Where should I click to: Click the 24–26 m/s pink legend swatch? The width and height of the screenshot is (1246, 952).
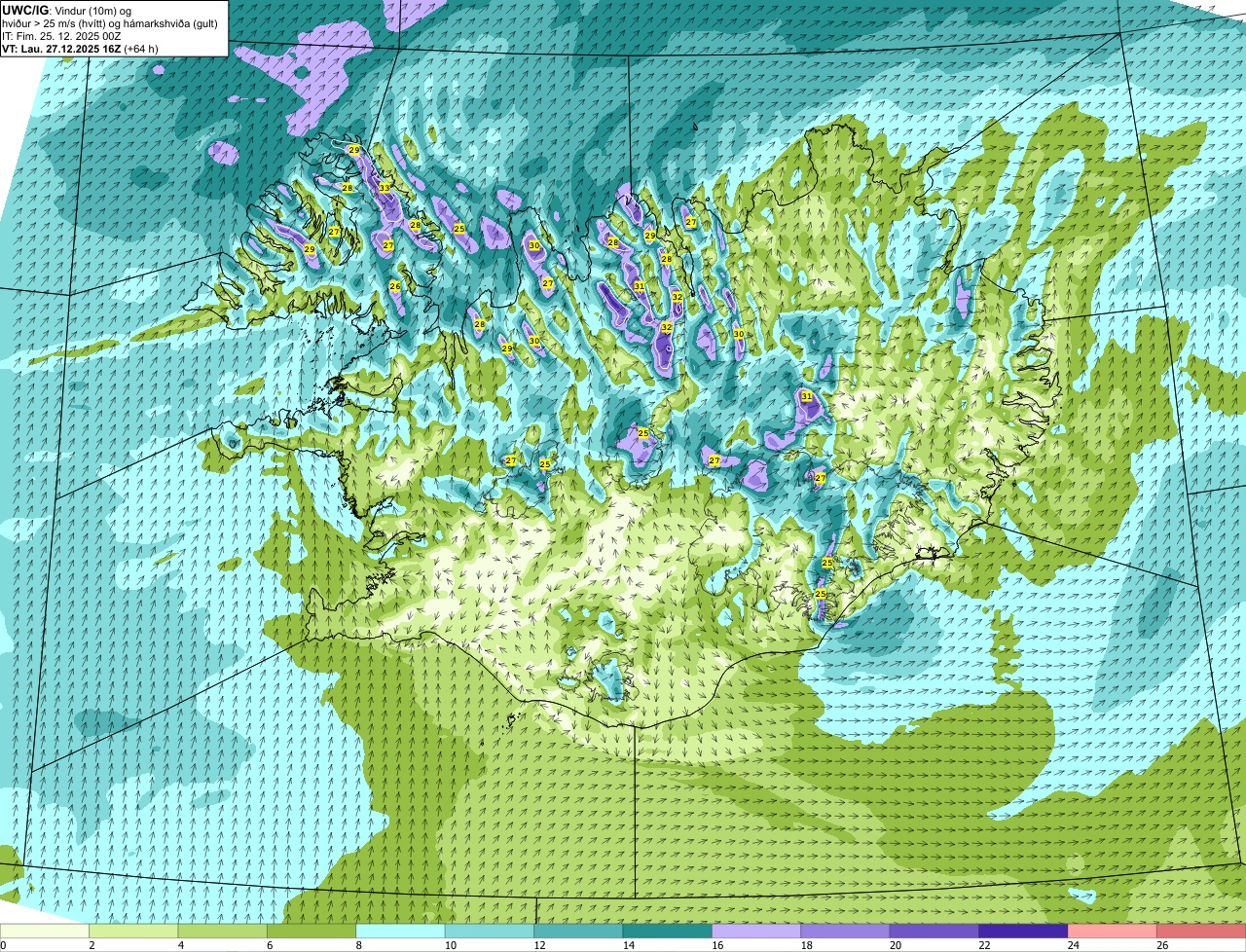[1113, 931]
